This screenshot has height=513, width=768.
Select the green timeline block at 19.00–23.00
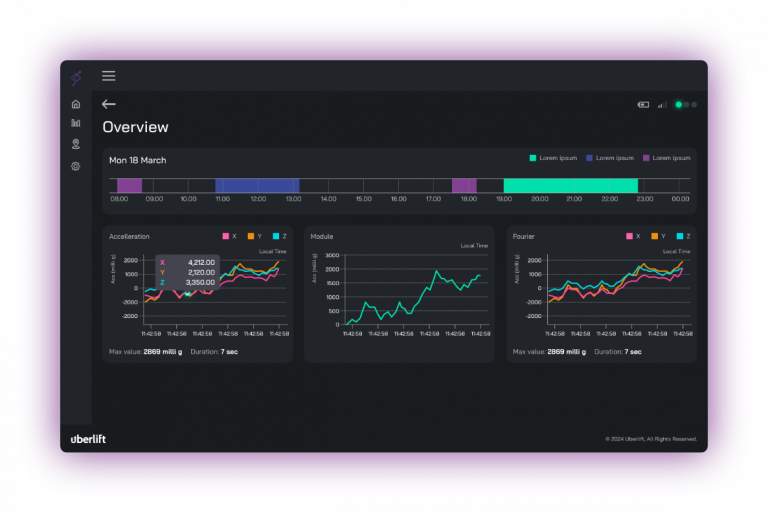[571, 186]
